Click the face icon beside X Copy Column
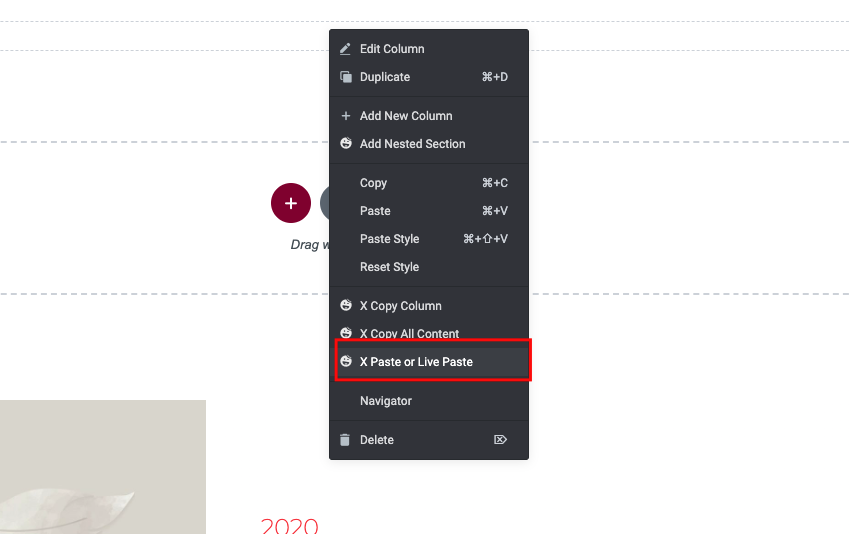Viewport: 849px width, 534px height. (345, 305)
